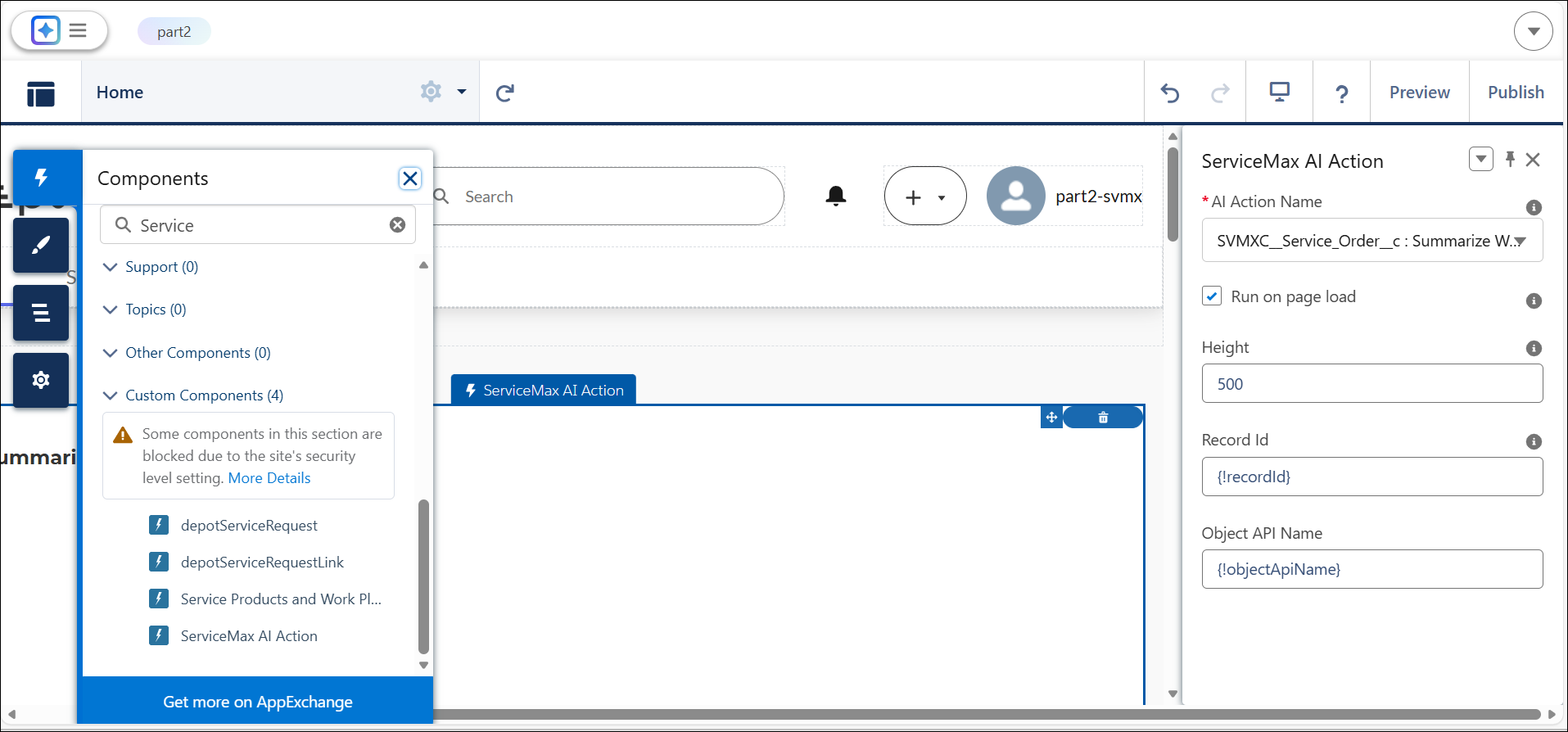This screenshot has width=1568, height=732.
Task: Click the Object API Name field
Action: click(1372, 569)
